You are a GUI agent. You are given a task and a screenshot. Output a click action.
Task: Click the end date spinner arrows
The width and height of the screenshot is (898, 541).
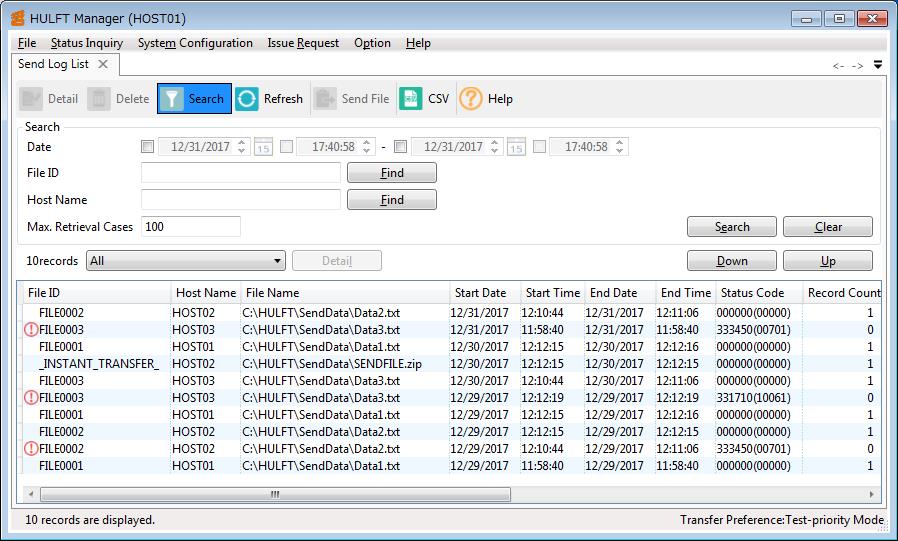click(x=495, y=147)
